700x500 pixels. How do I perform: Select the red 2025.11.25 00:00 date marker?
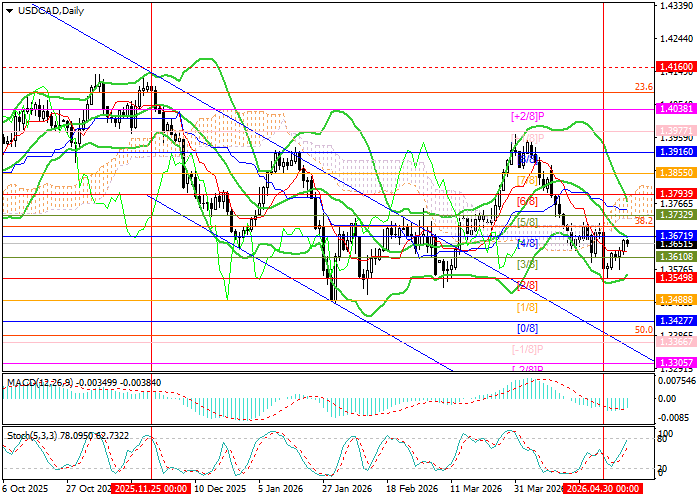(151, 488)
